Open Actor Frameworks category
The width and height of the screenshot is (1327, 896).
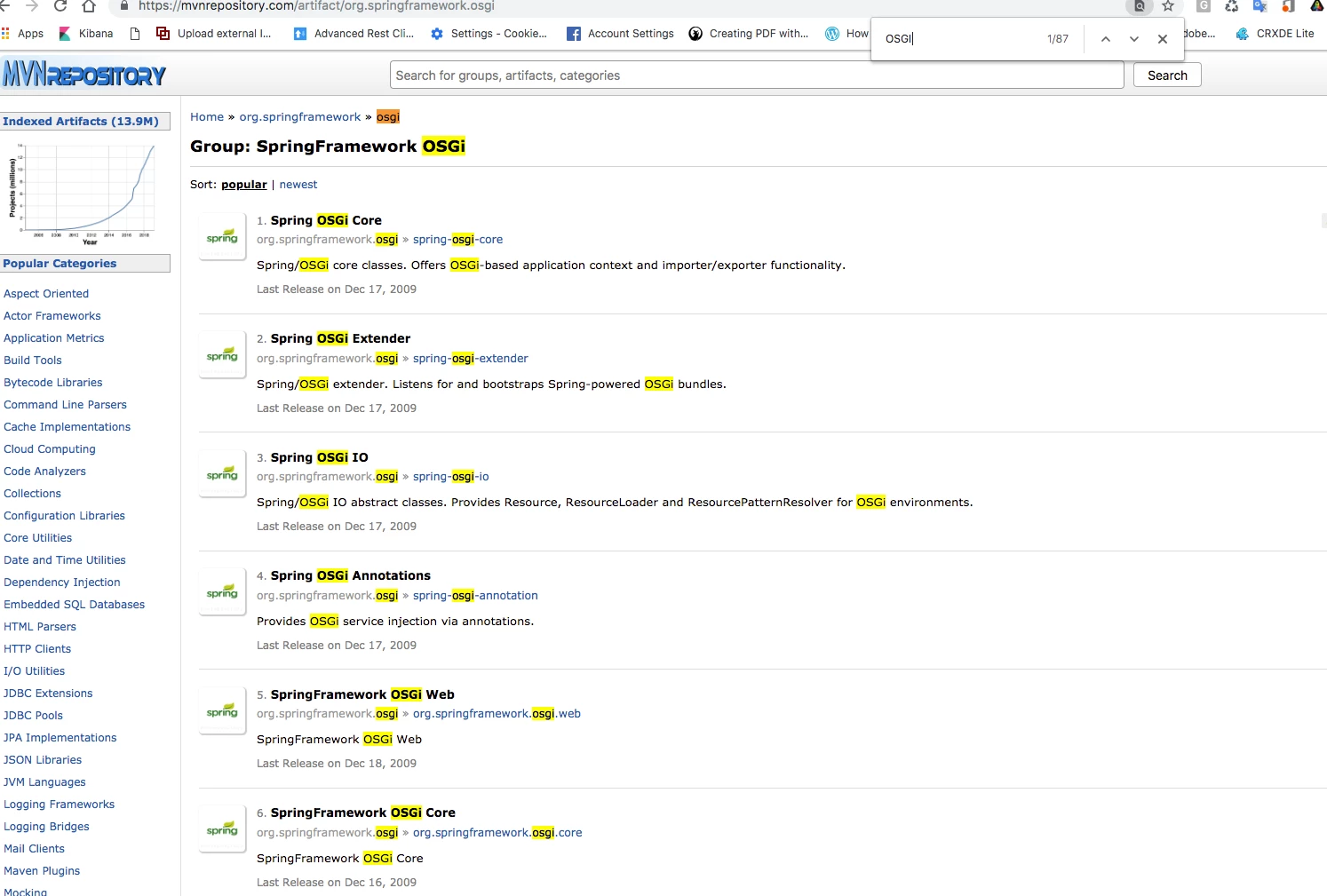tap(52, 316)
